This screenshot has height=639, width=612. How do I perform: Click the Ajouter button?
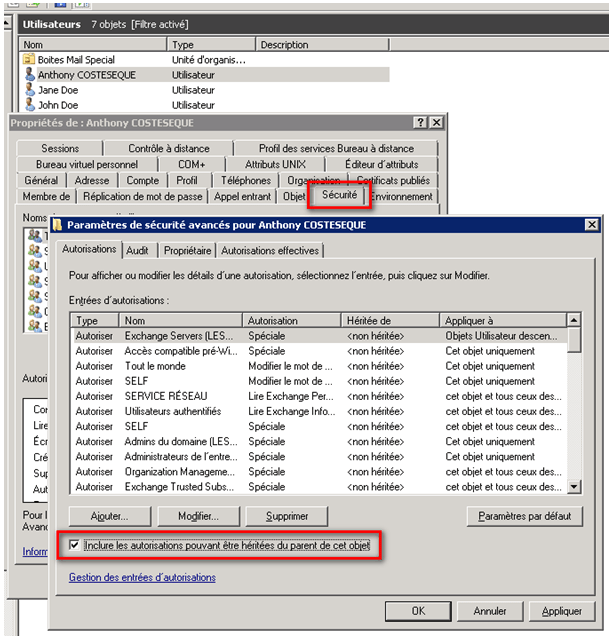pos(110,516)
